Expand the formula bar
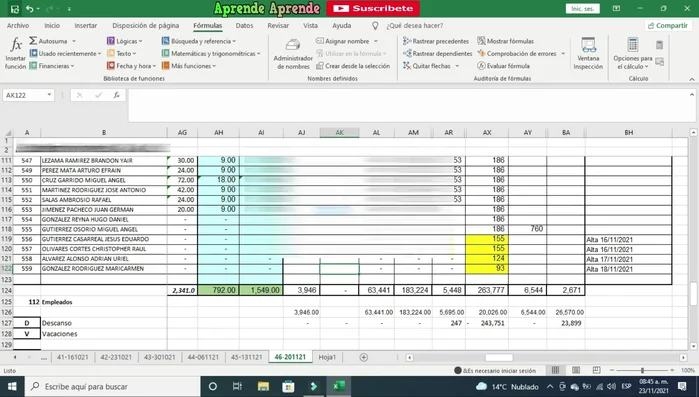Screen dimensions: 699x397 (x=692, y=94)
